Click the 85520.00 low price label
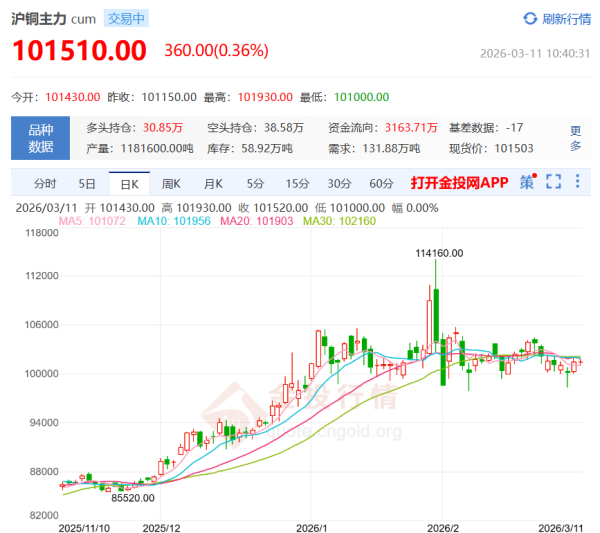Image resolution: width=600 pixels, height=533 pixels. (x=133, y=498)
